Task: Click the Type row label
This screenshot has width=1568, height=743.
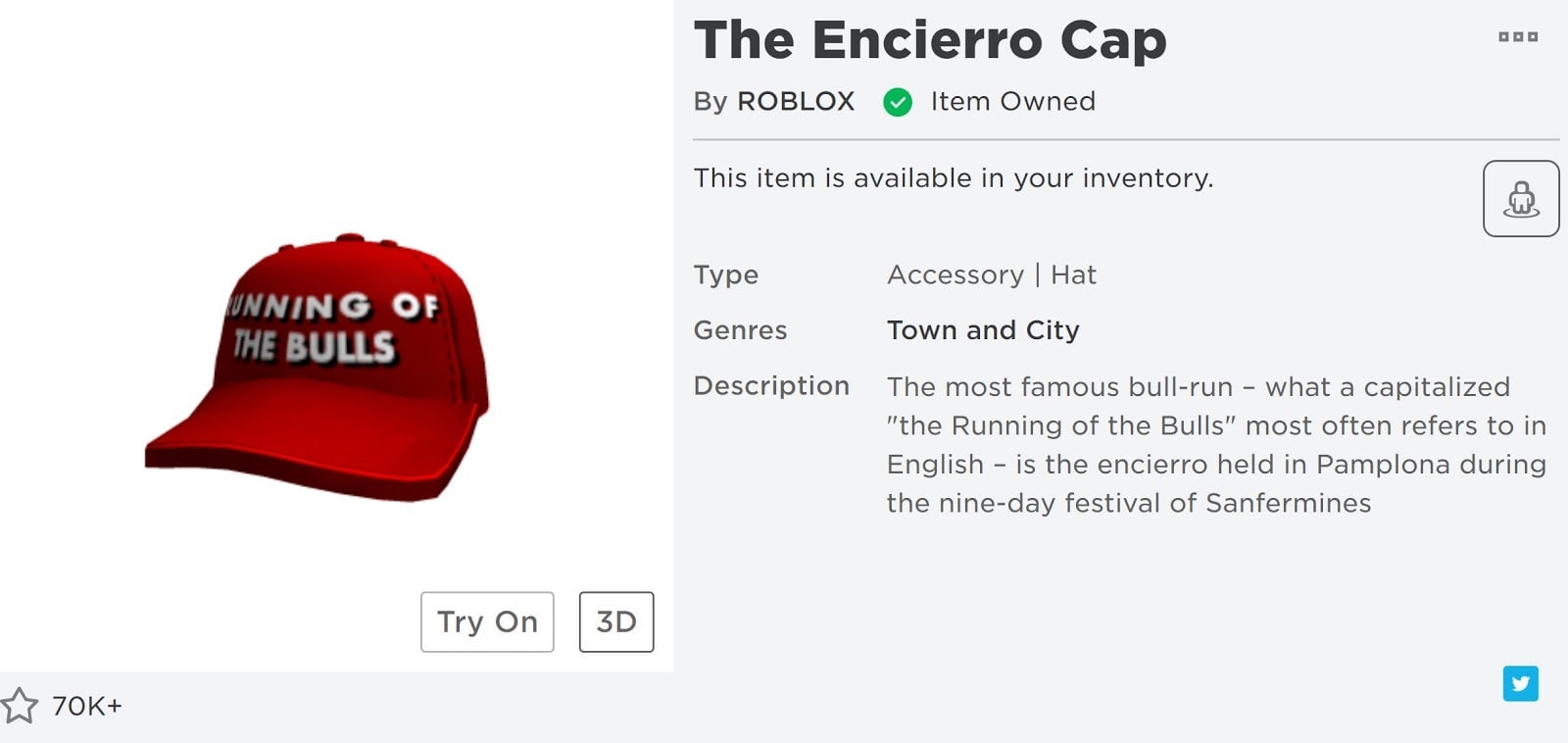Action: 725,275
